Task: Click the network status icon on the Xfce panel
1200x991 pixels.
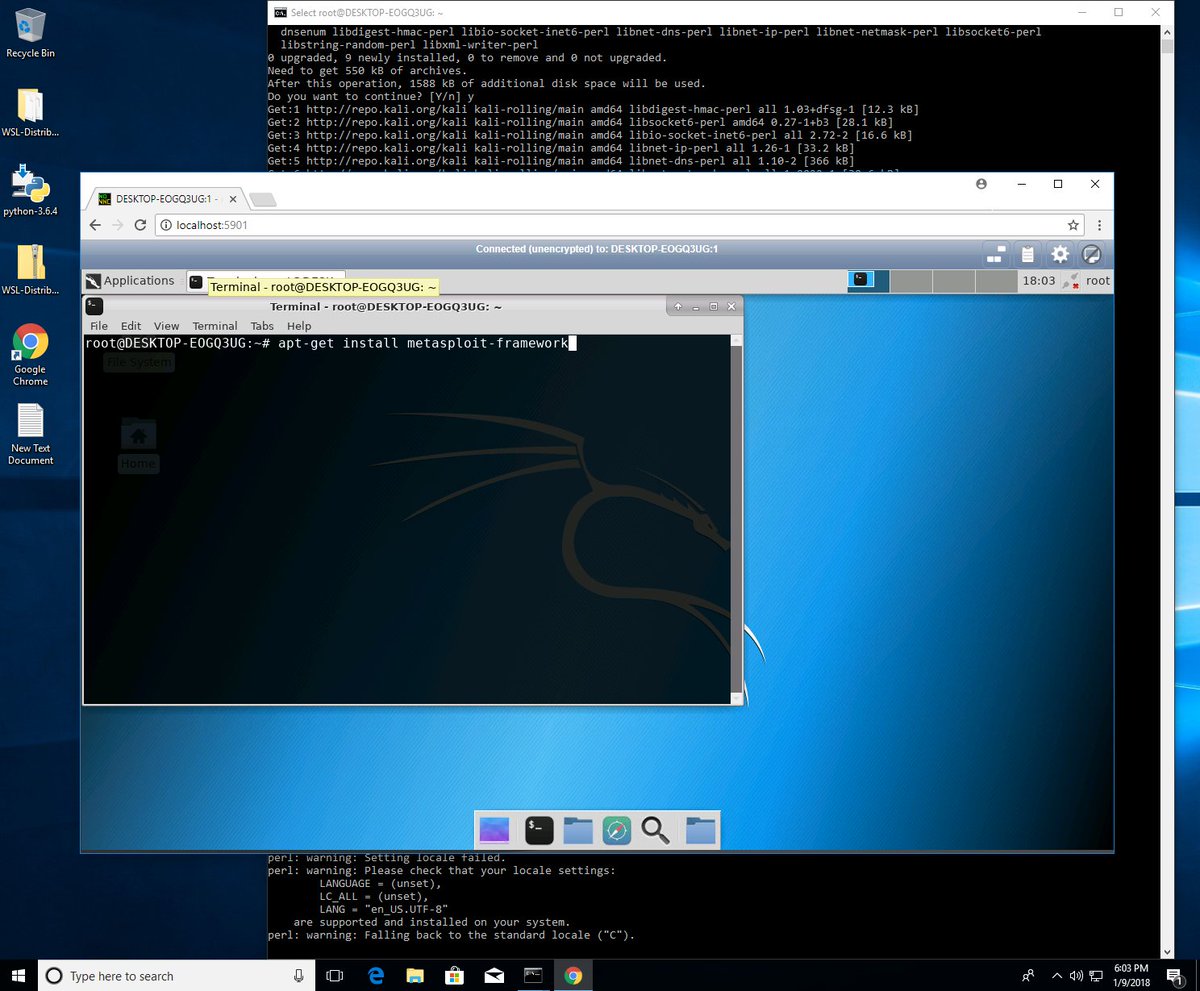Action: click(x=1071, y=281)
